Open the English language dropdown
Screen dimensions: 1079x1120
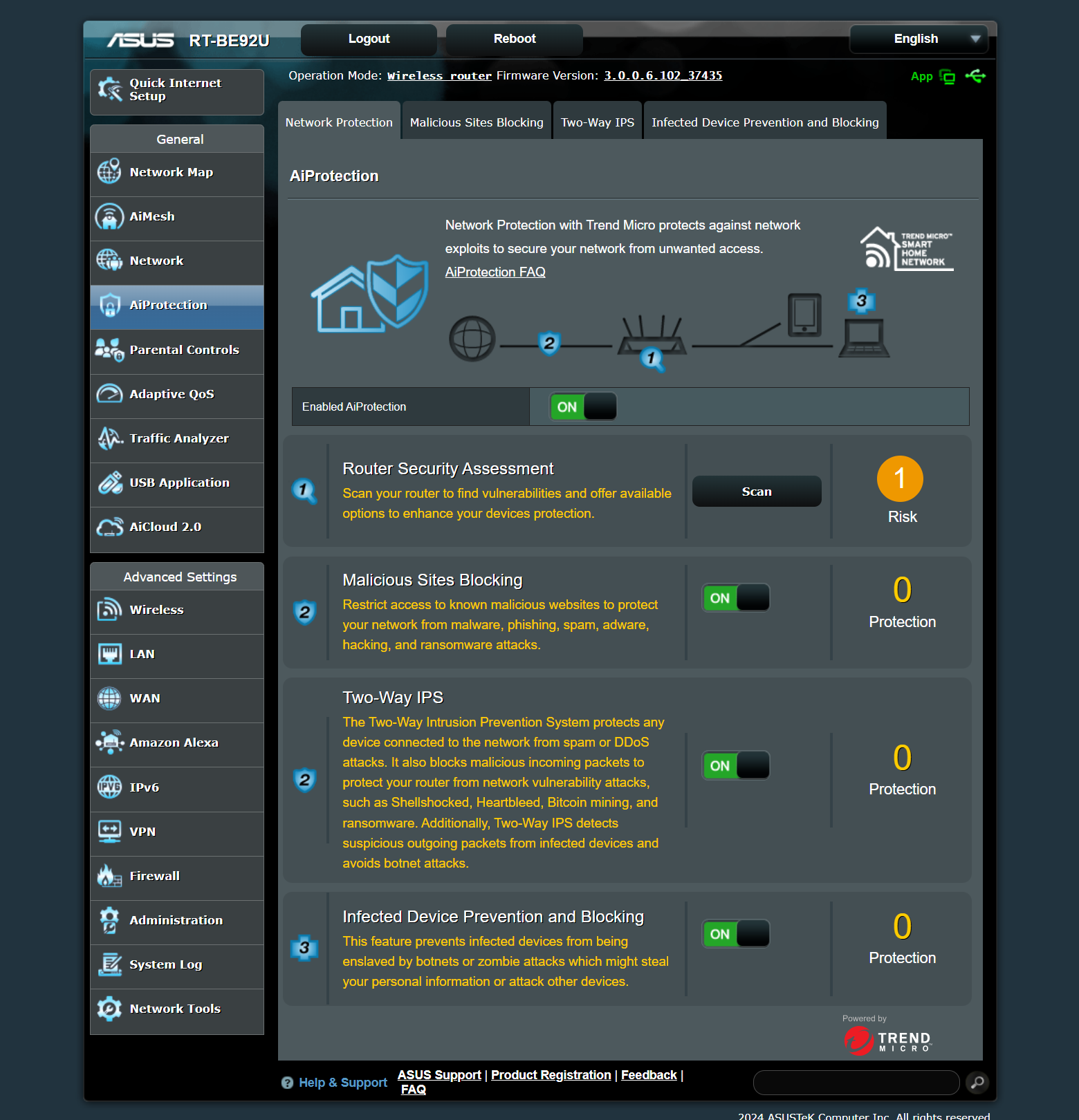pyautogui.click(x=919, y=39)
